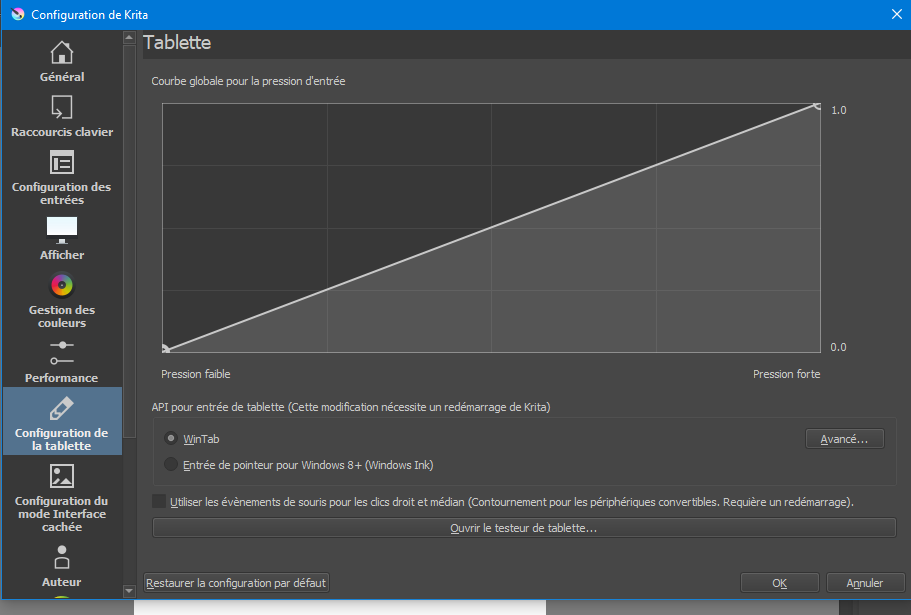The height and width of the screenshot is (615, 911).
Task: Click the 'API pour entrée de tablette' label
Action: pos(351,407)
